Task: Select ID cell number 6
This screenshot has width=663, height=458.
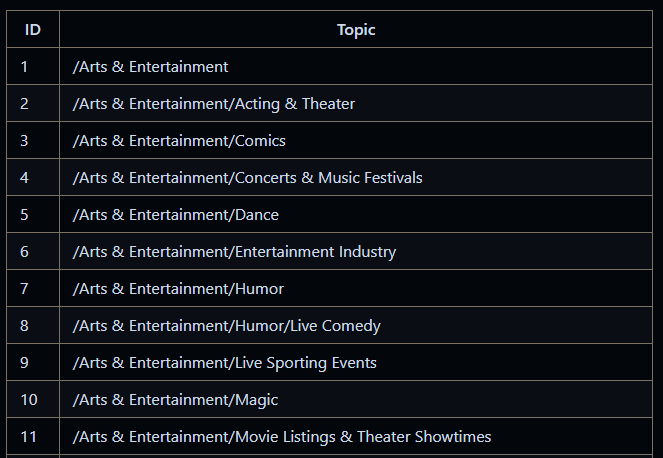Action: (x=25, y=252)
